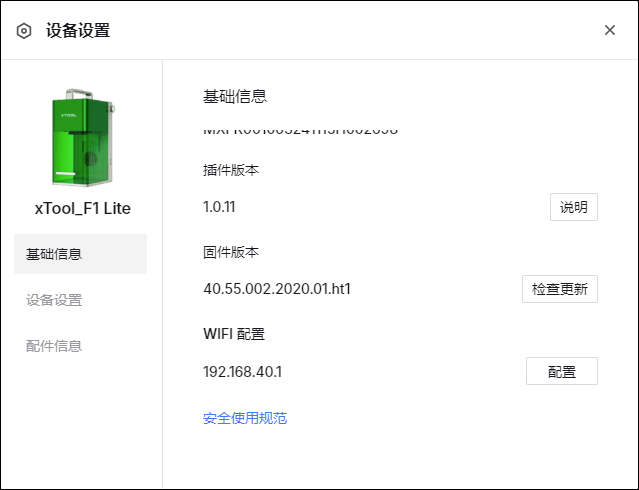The width and height of the screenshot is (639, 490).
Task: Click the settings gear icon beside 设备设置 title
Action: [24, 31]
